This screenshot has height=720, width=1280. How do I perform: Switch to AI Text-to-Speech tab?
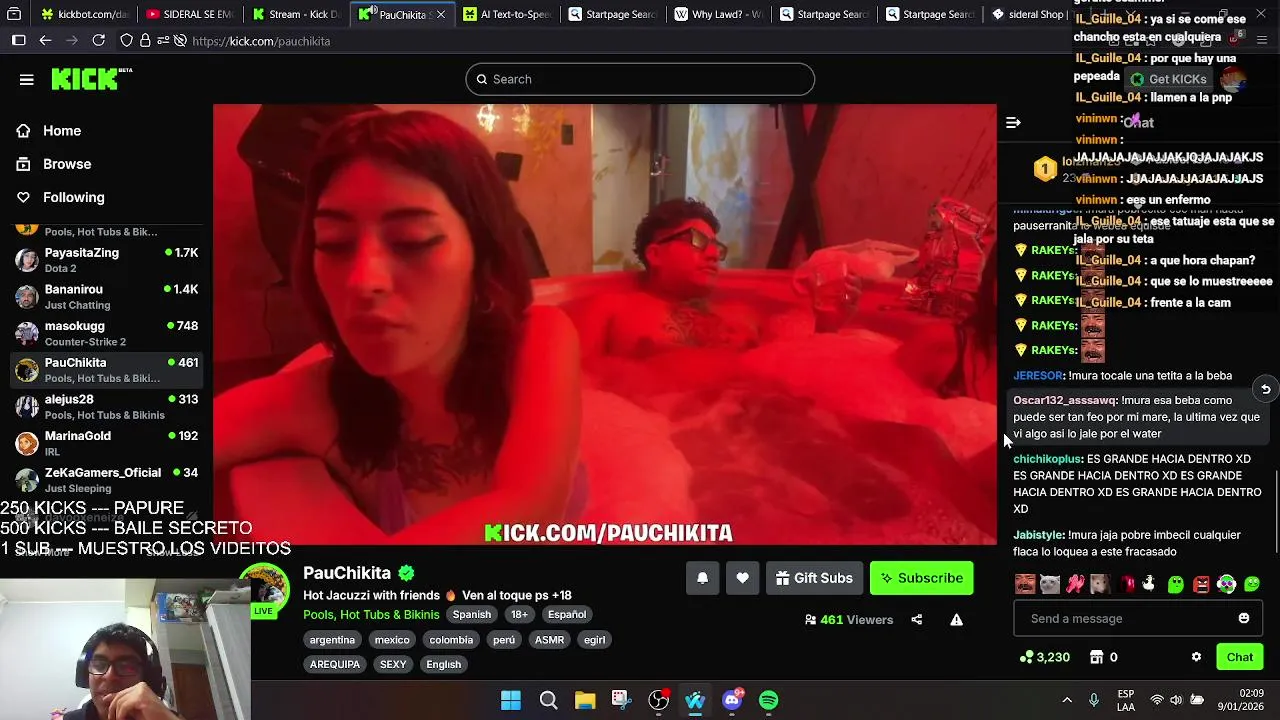tap(507, 14)
